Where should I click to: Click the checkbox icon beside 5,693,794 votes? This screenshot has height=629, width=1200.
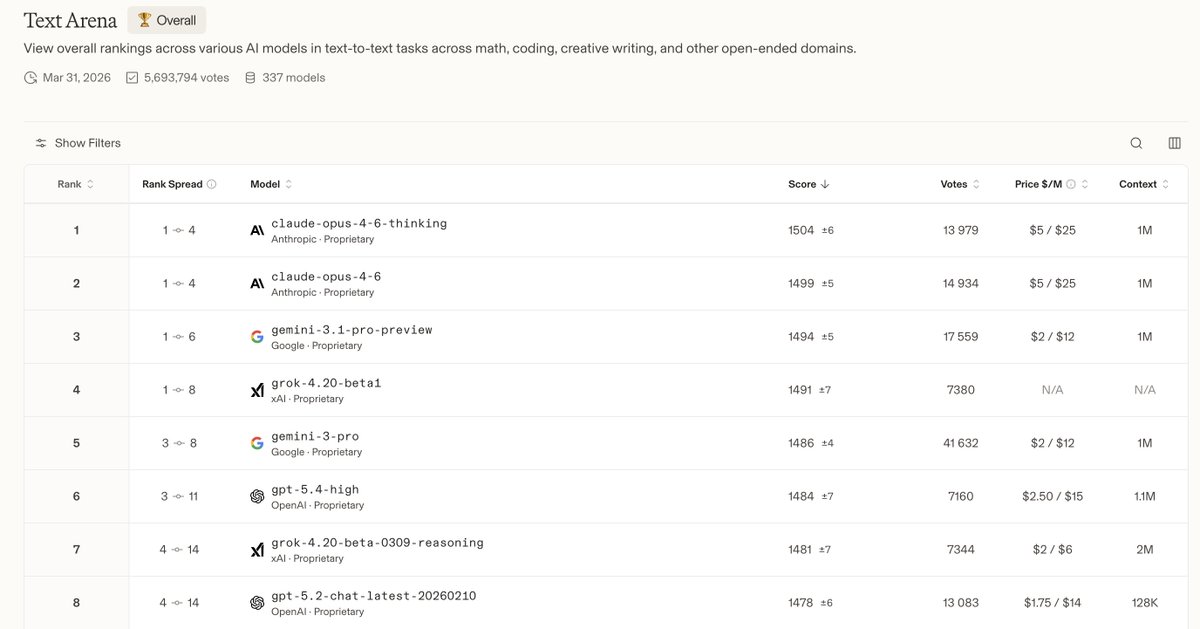pyautogui.click(x=132, y=77)
